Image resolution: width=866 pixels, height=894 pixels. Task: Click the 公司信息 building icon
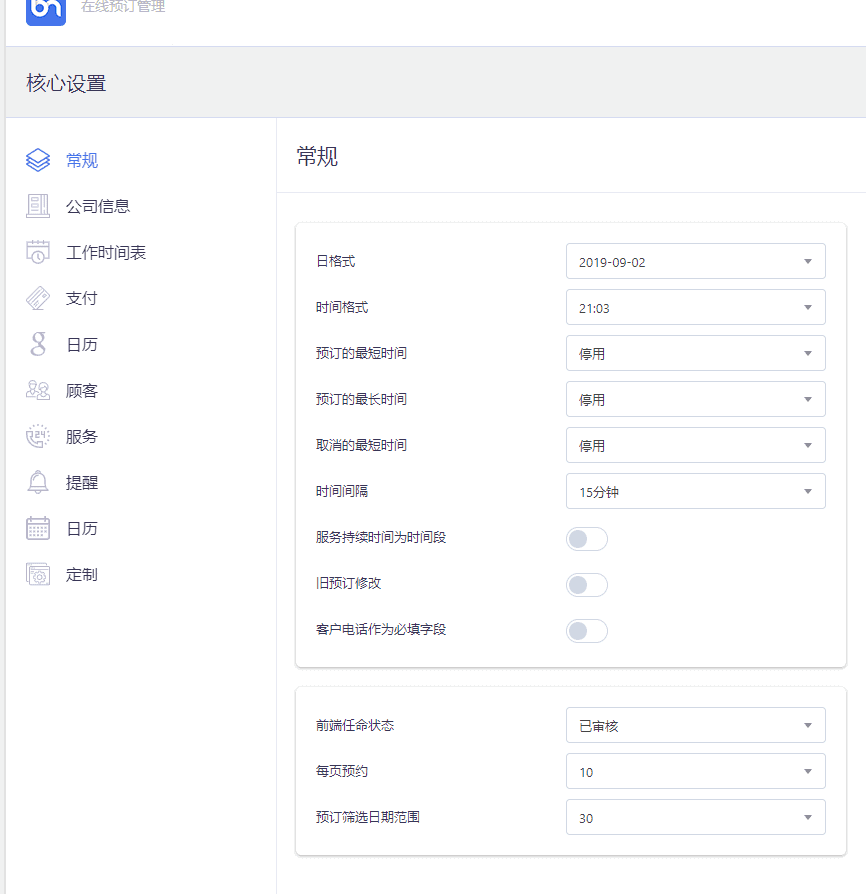(38, 206)
